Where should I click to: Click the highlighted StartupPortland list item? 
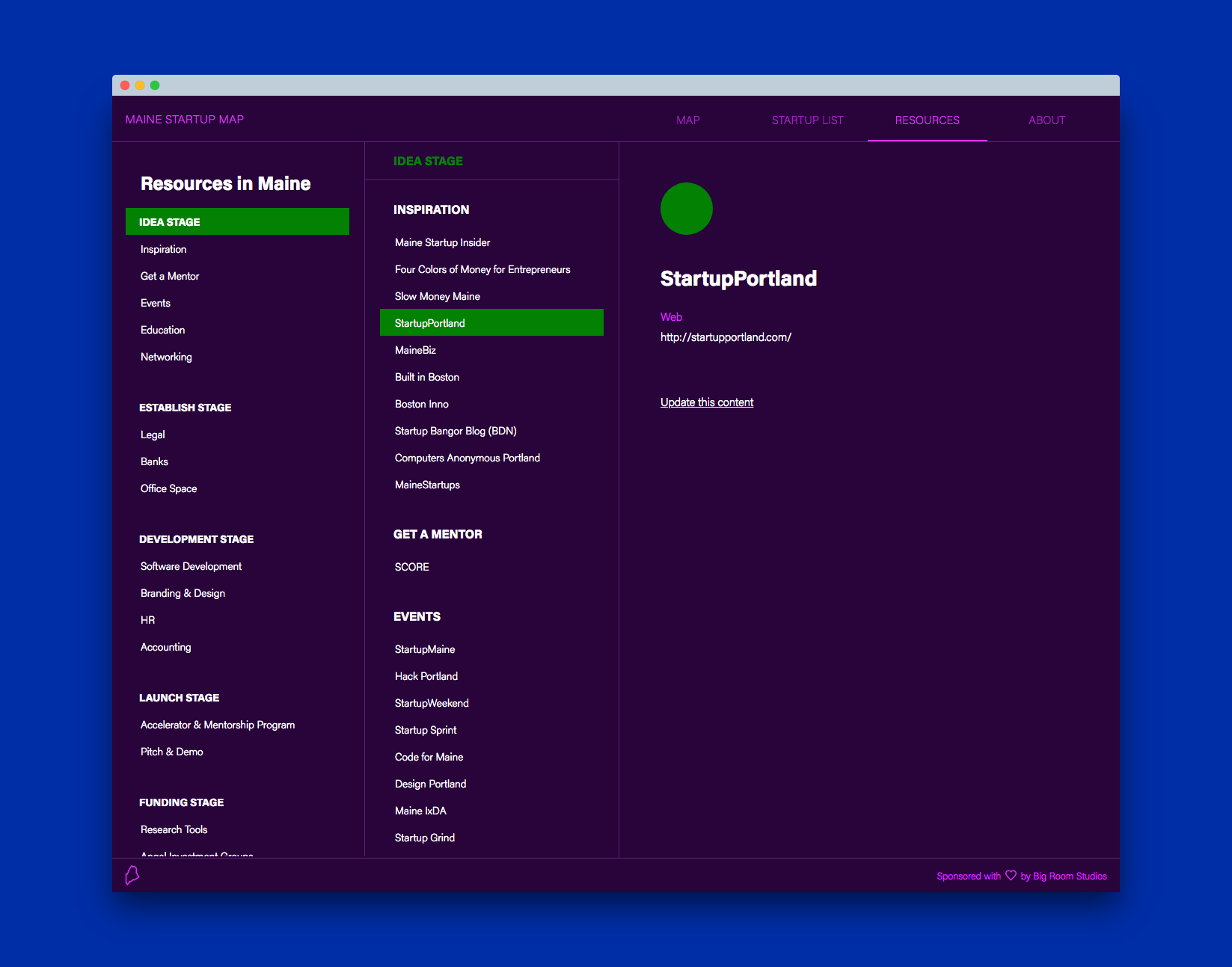pyautogui.click(x=491, y=322)
